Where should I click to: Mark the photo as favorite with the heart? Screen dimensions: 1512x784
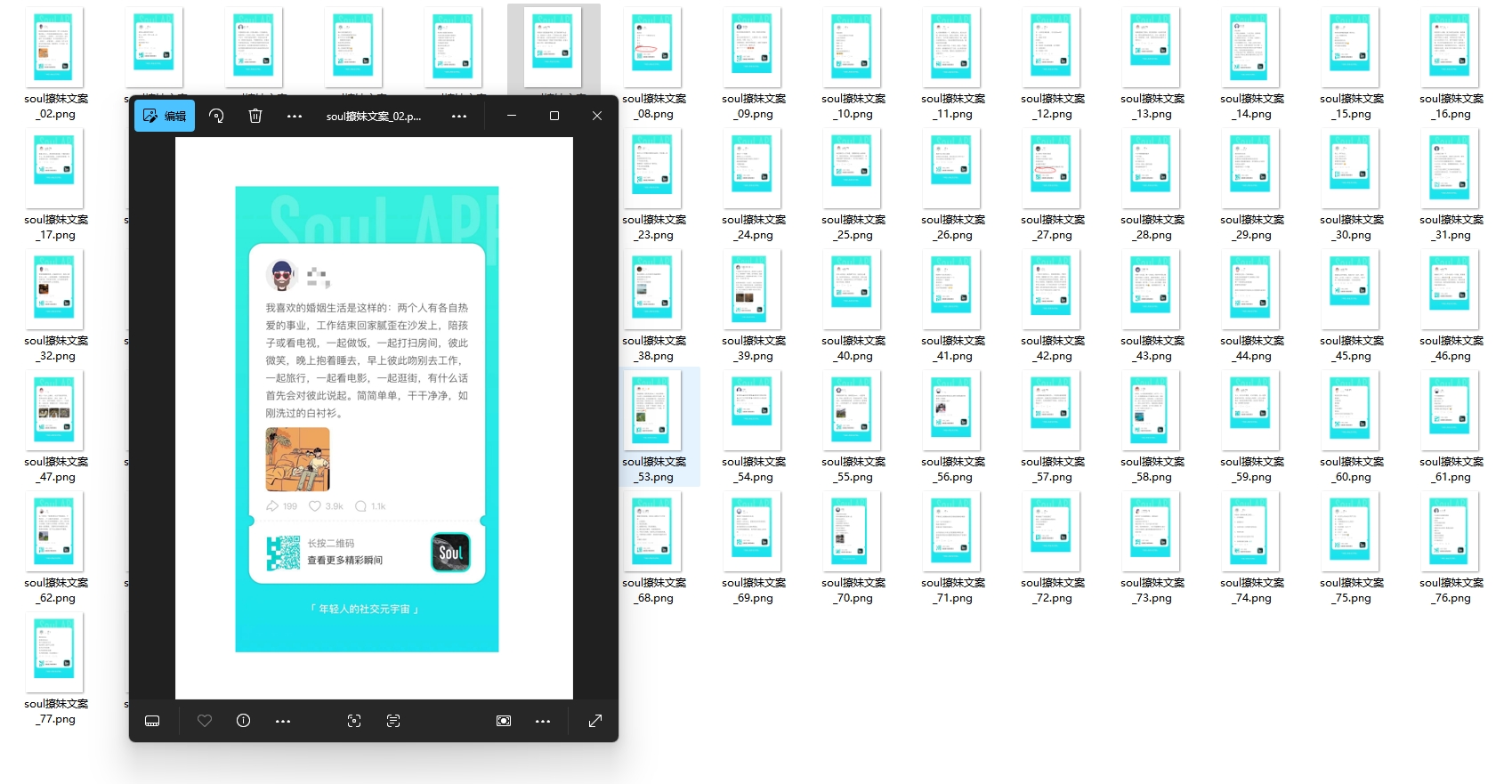tap(205, 721)
